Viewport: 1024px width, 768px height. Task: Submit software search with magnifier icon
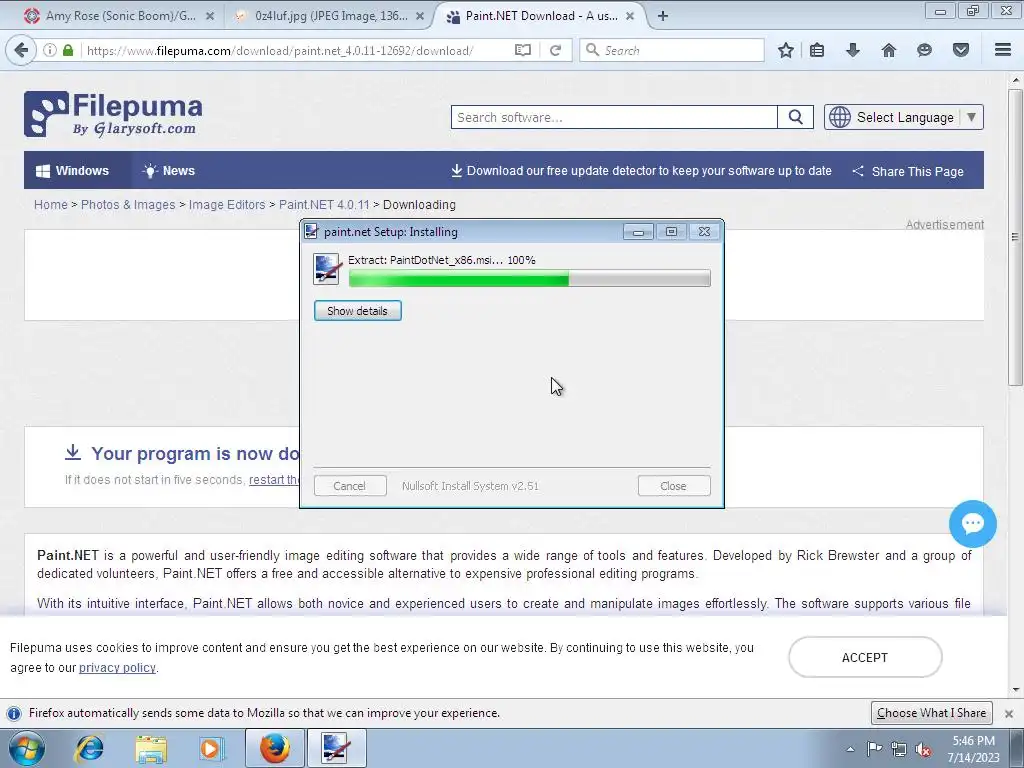(795, 118)
